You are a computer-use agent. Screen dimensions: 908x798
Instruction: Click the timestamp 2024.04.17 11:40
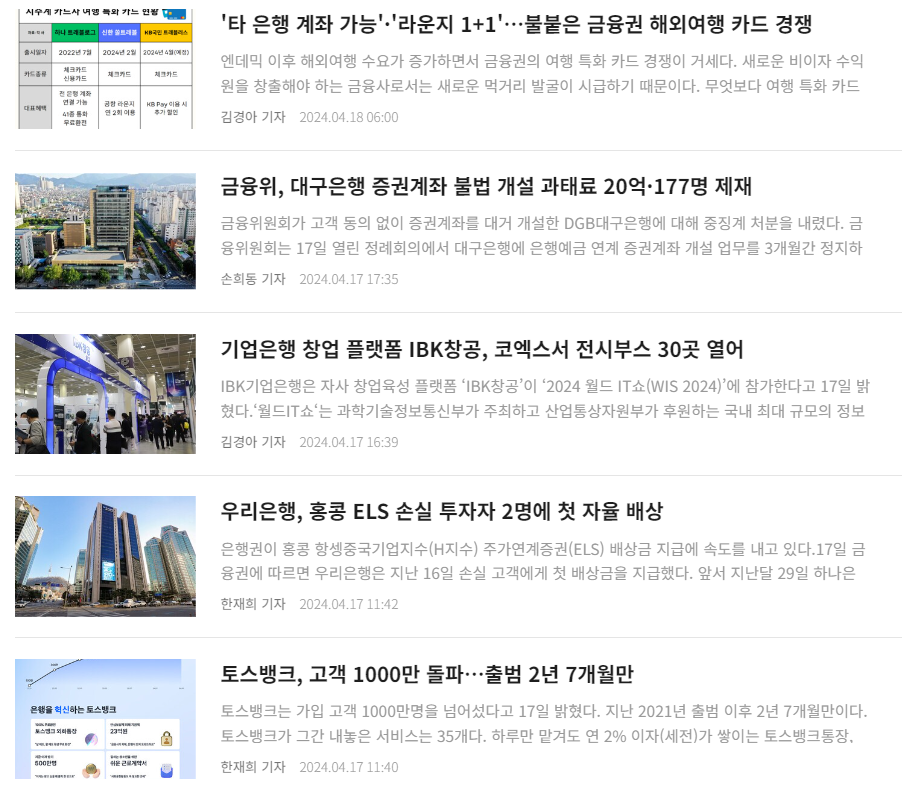(349, 767)
